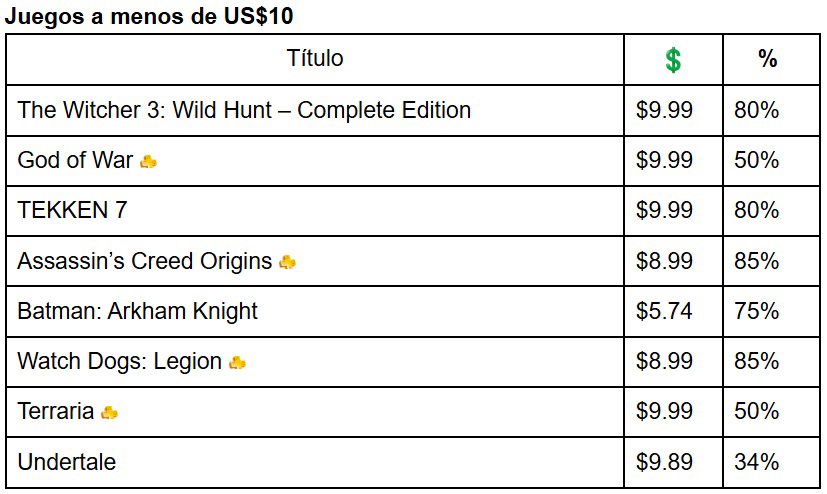Click the 34% discount cell

(771, 462)
